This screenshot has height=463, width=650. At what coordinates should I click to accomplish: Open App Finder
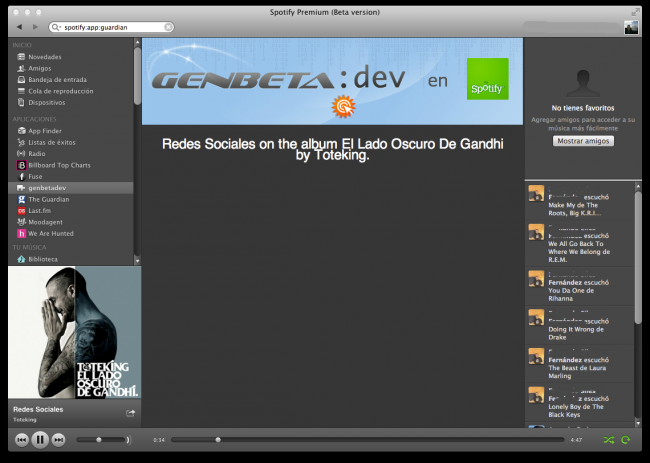45,131
